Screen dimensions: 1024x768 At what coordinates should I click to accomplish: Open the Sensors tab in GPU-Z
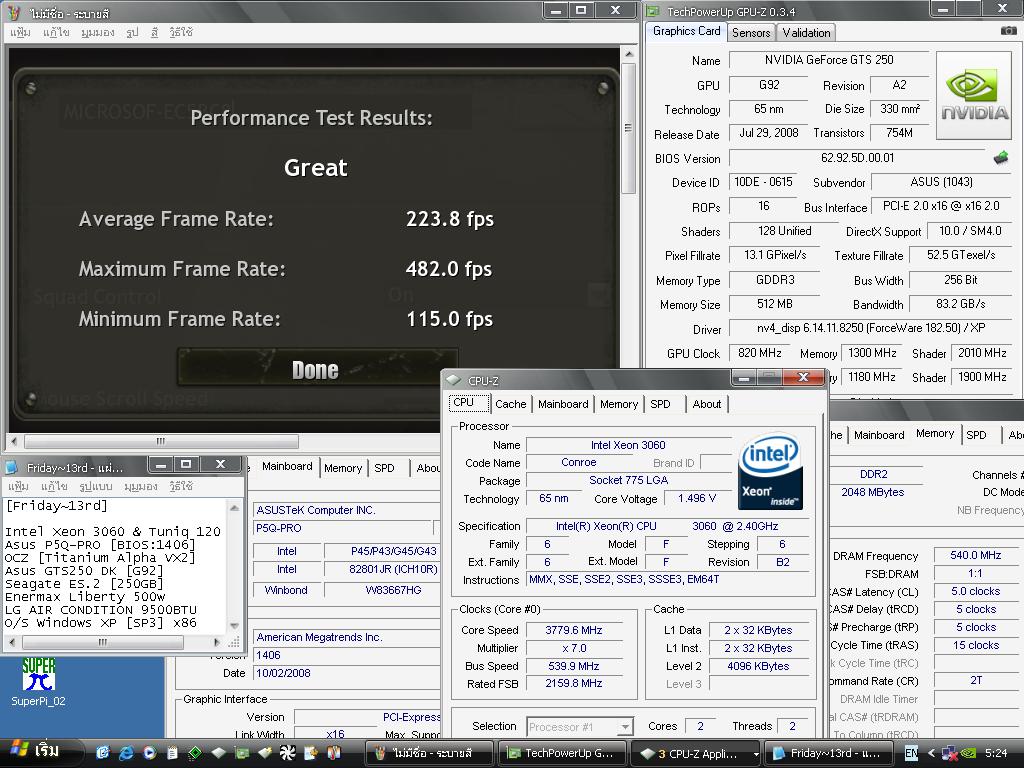tap(751, 33)
